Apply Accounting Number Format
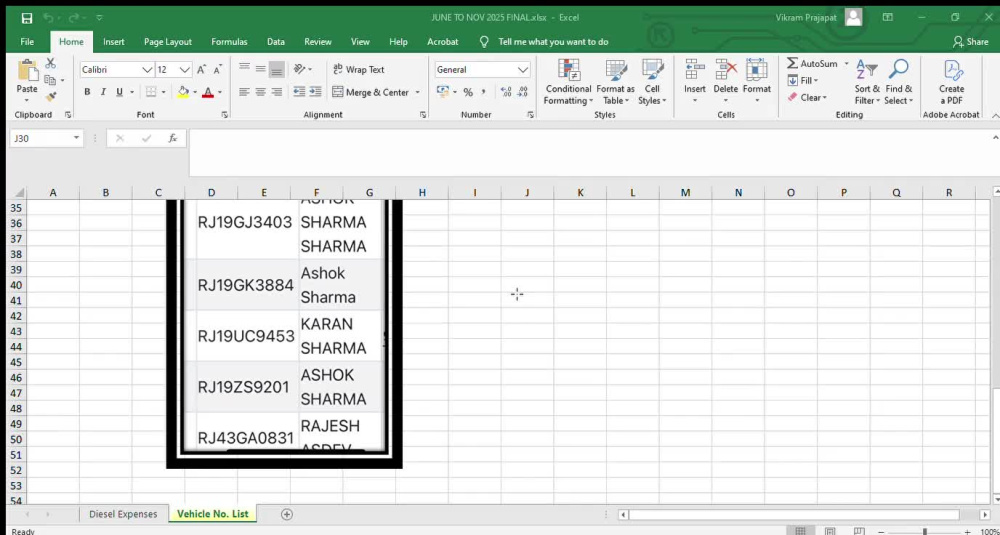Image resolution: width=1000 pixels, height=535 pixels. [443, 92]
